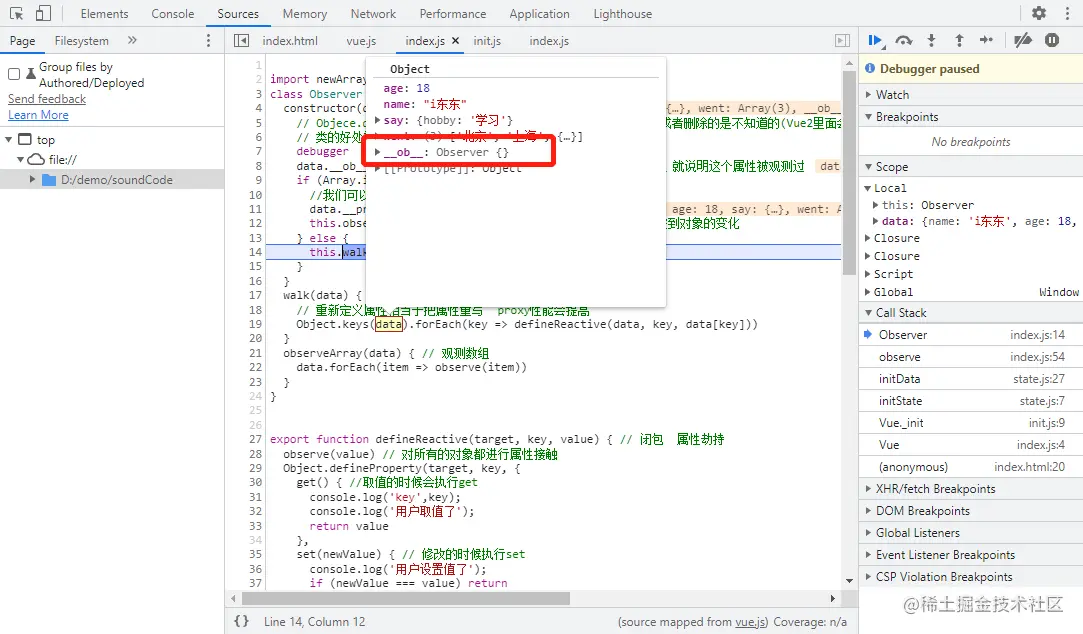Open the index.html file tab

click(x=290, y=41)
